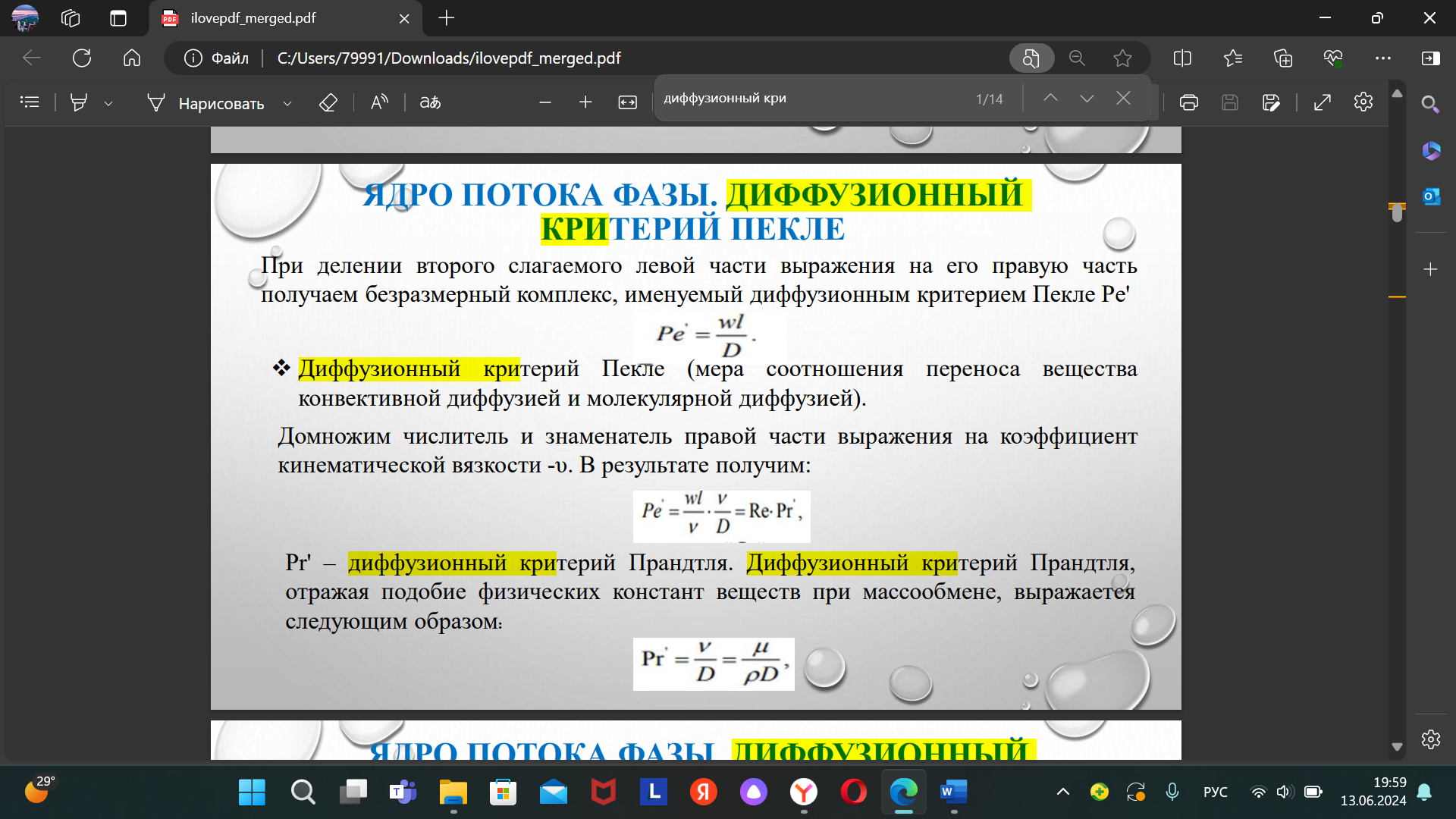Viewport: 1456px width, 819px height.
Task: Close the find bar
Action: (1124, 99)
